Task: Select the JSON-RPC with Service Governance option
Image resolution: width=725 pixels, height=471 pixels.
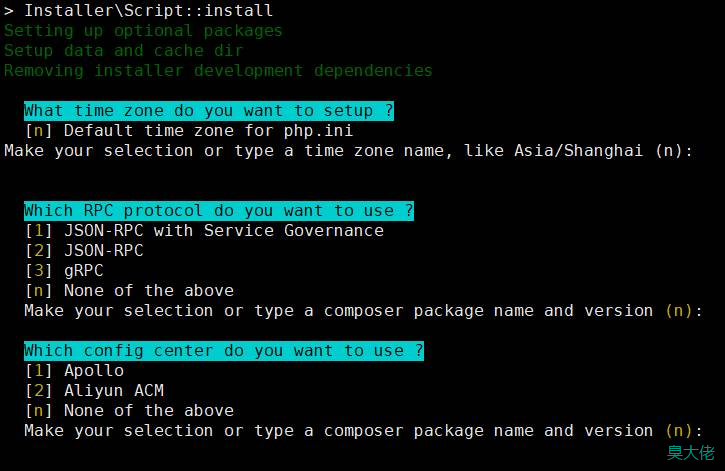Action: click(x=204, y=231)
